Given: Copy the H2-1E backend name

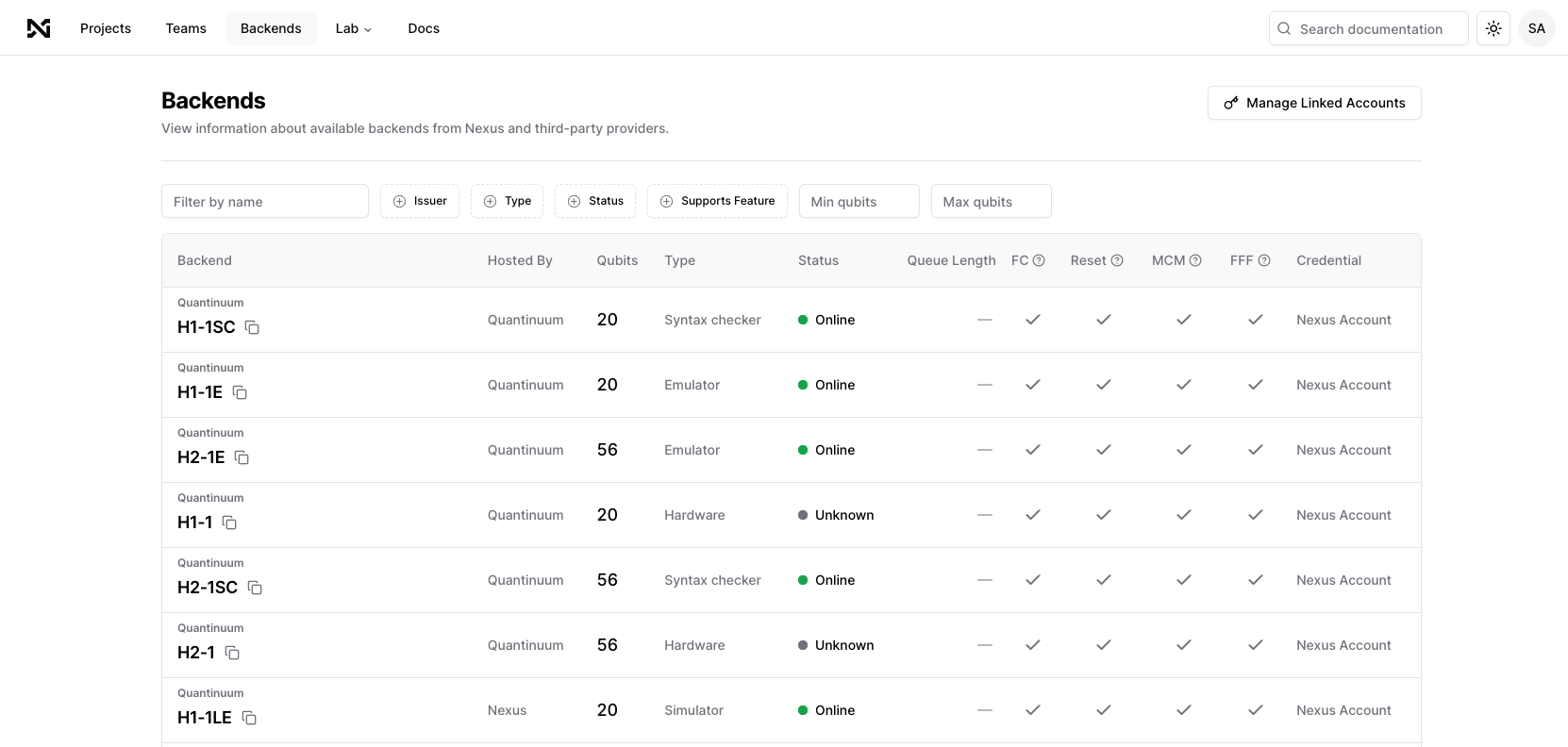Looking at the screenshot, I should (242, 457).
